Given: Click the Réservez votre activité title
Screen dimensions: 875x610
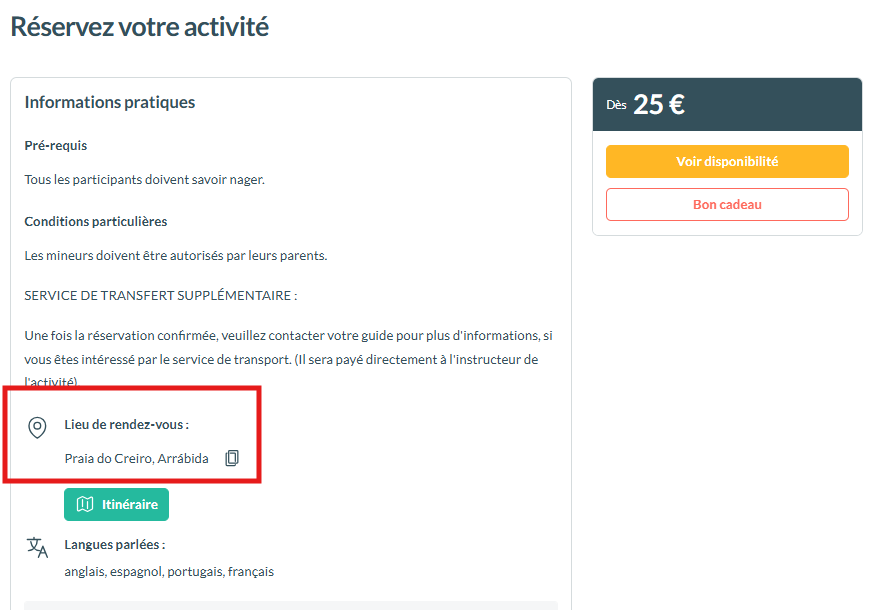Looking at the screenshot, I should click(x=139, y=27).
